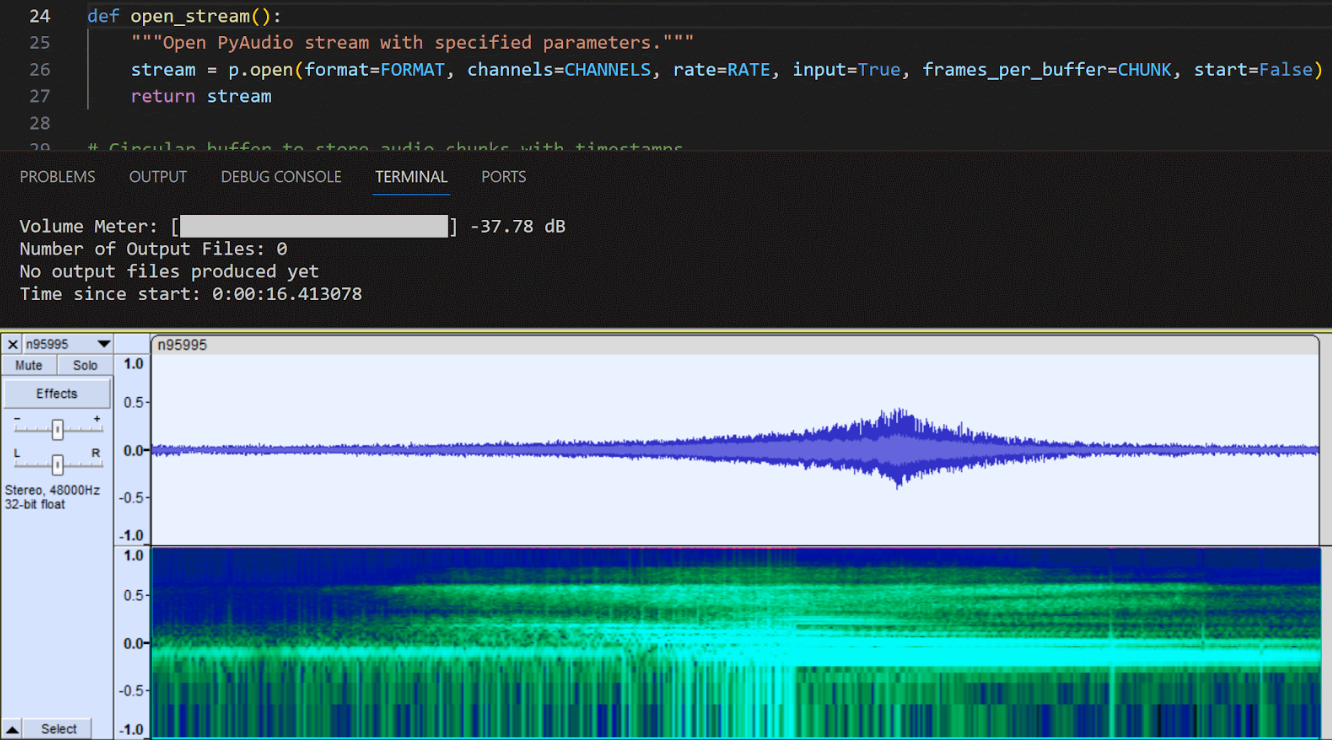
Task: Click line number 26 in editor gutter
Action: pos(40,69)
